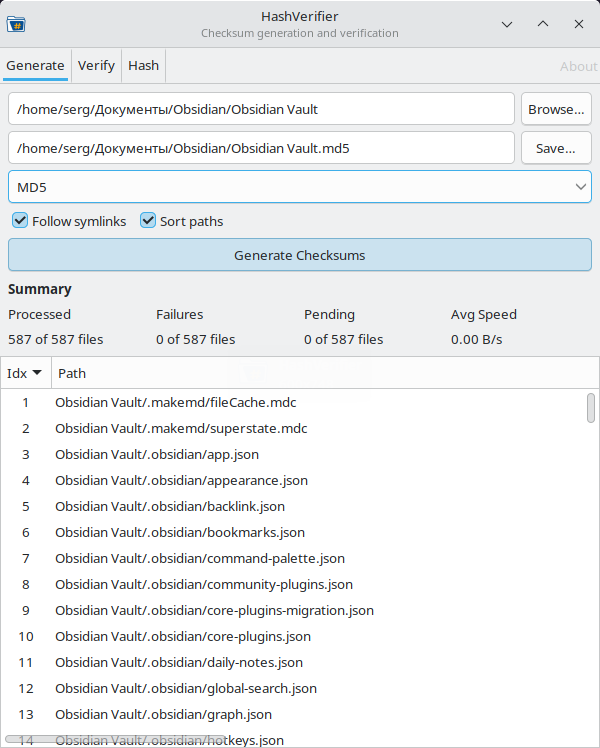This screenshot has height=748, width=600.
Task: Select row .obsidian/backlink.json
Action: tap(294, 506)
